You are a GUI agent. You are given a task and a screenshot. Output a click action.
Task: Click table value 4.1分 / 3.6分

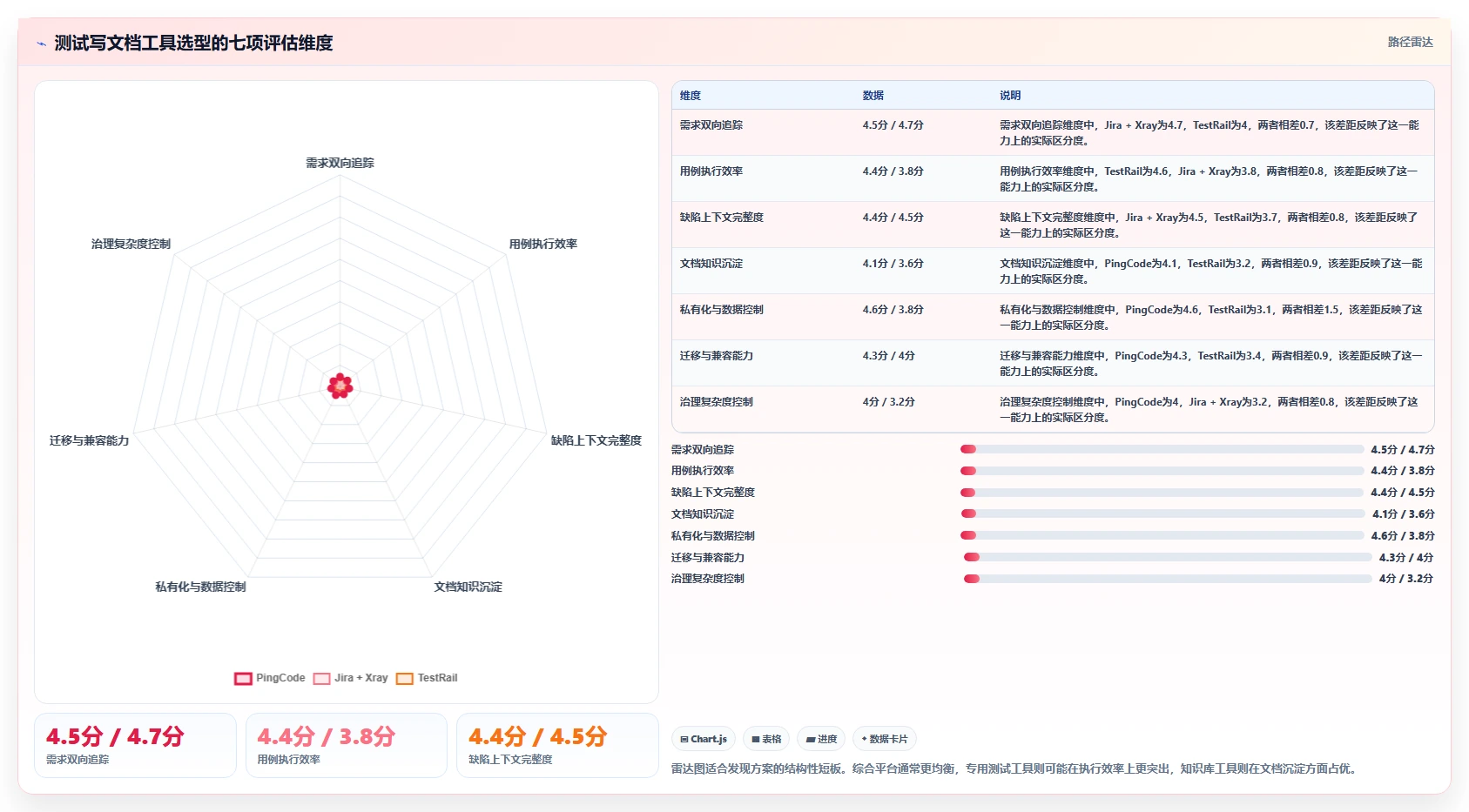[x=893, y=264]
